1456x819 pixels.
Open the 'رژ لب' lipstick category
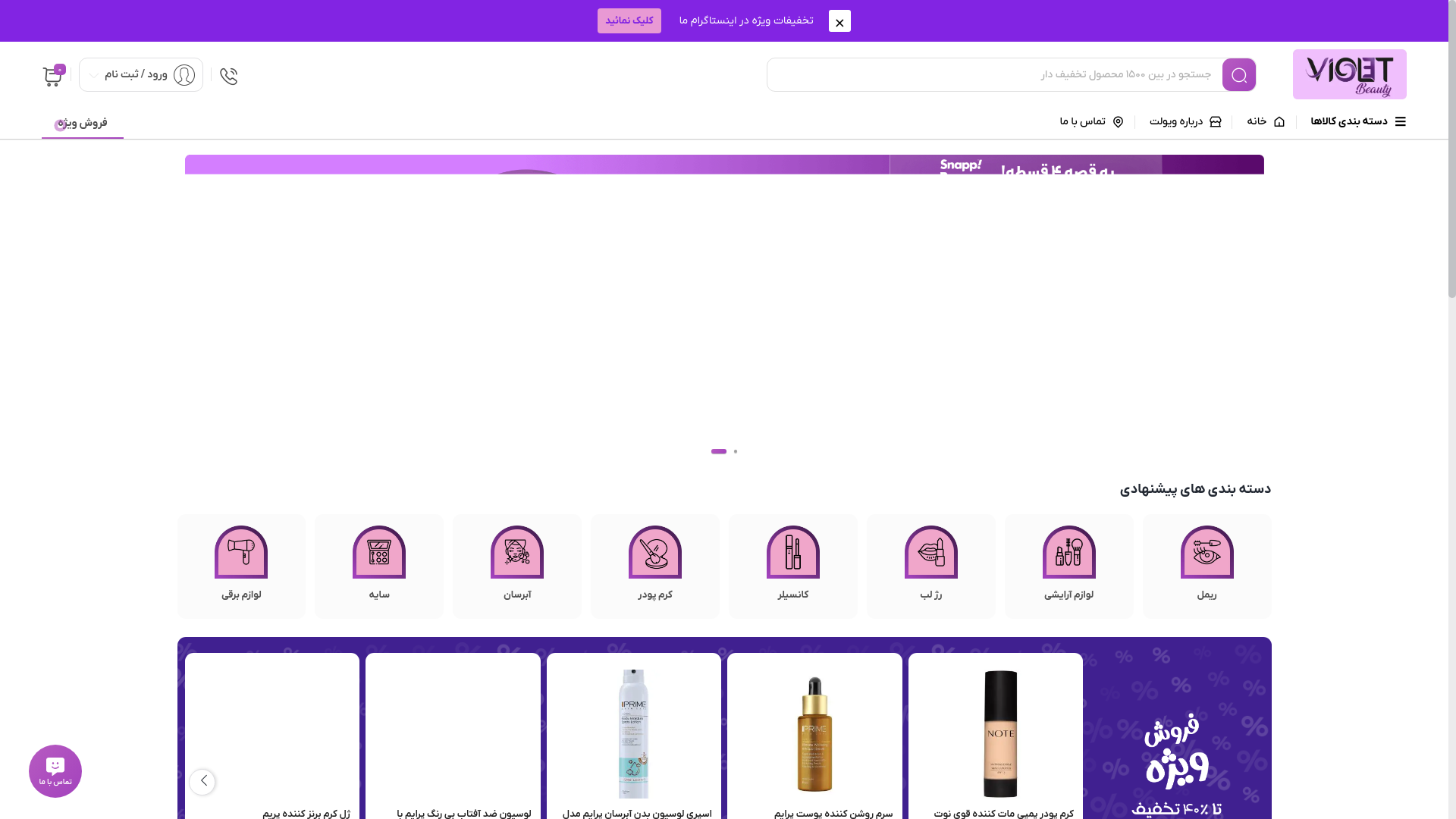point(931,566)
